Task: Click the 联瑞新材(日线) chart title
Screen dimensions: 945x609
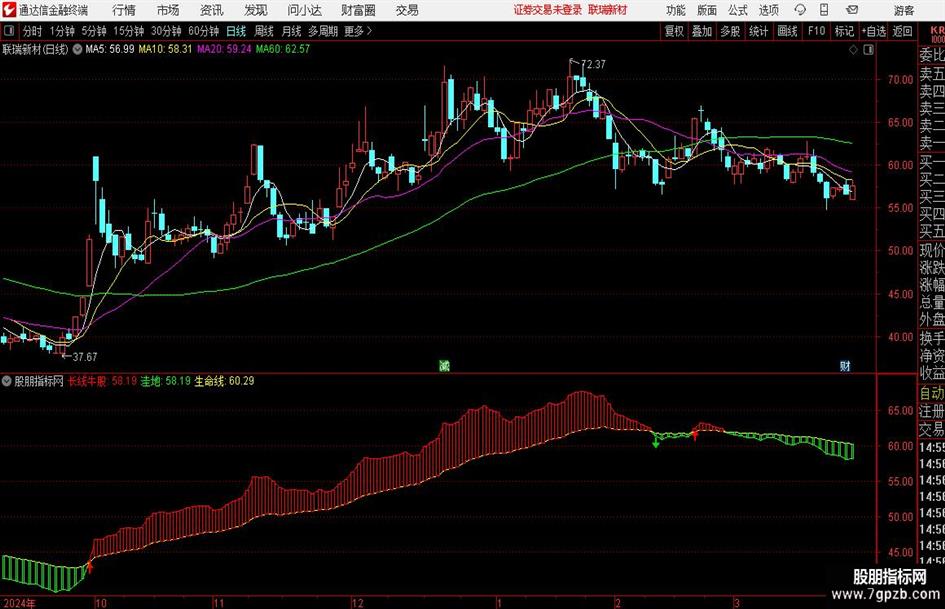Action: coord(36,49)
